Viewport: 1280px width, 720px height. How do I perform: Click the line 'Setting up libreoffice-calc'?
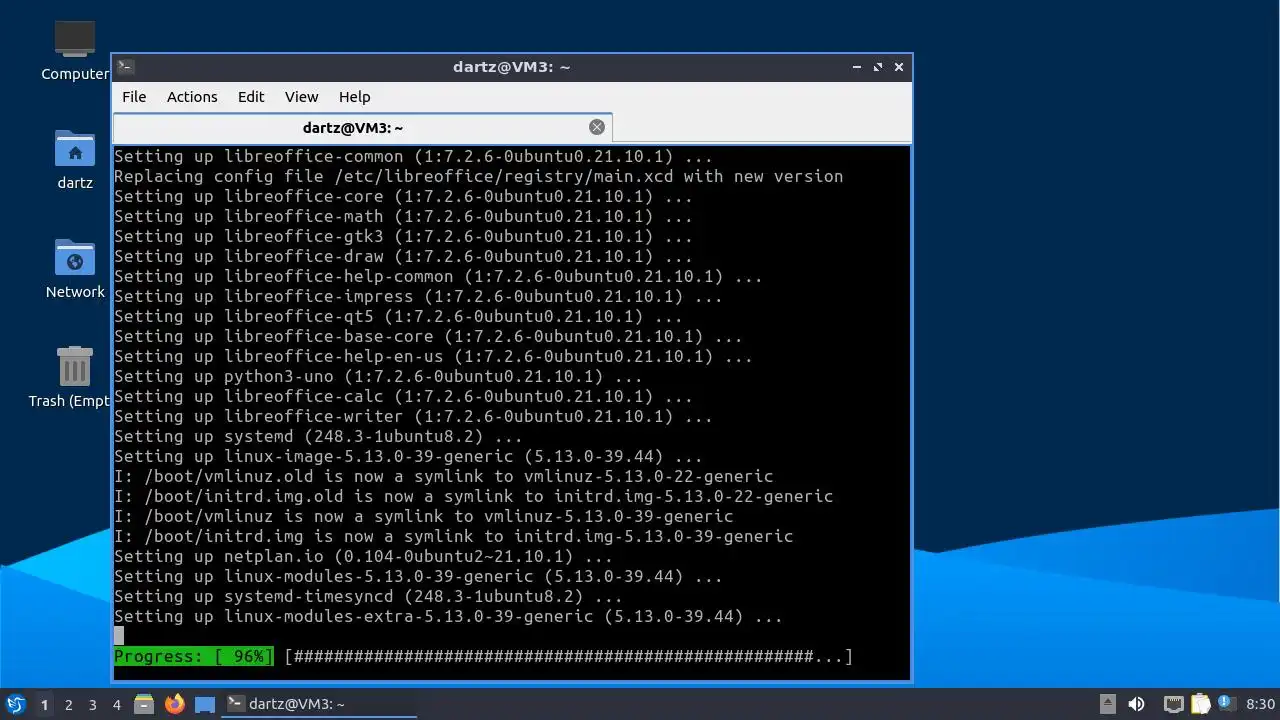pyautogui.click(x=403, y=397)
